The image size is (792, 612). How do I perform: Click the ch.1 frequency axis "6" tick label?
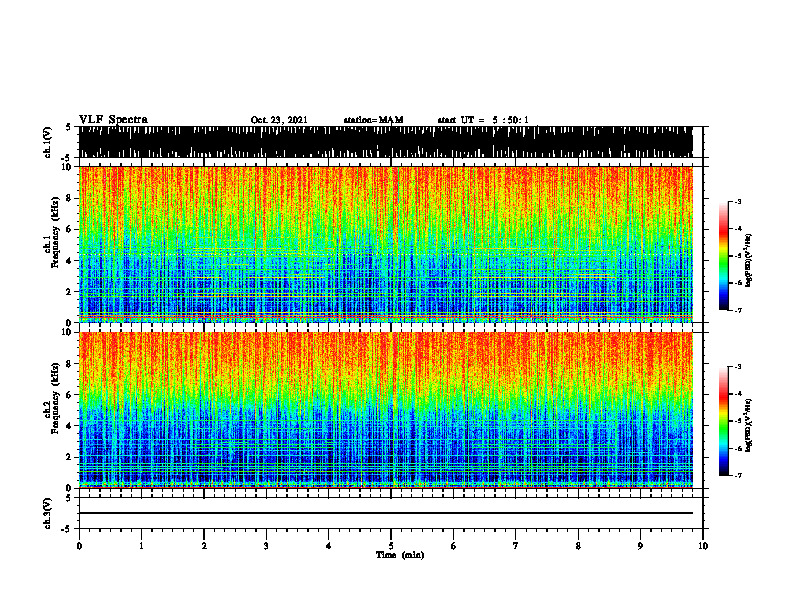click(71, 229)
